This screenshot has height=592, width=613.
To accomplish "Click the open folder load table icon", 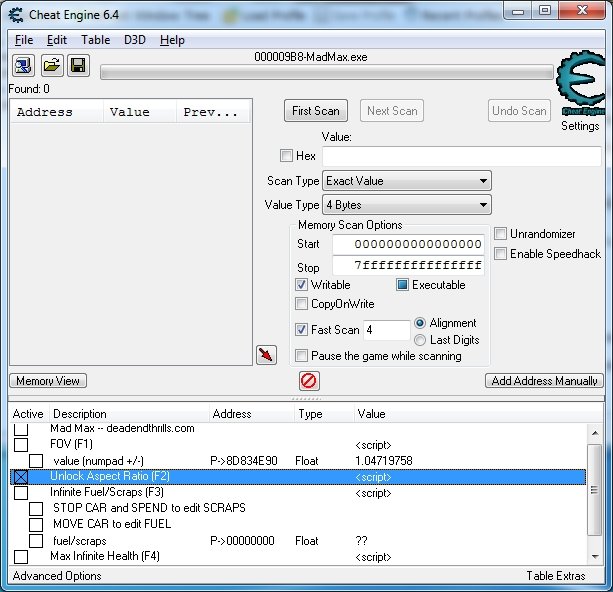I will (52, 65).
